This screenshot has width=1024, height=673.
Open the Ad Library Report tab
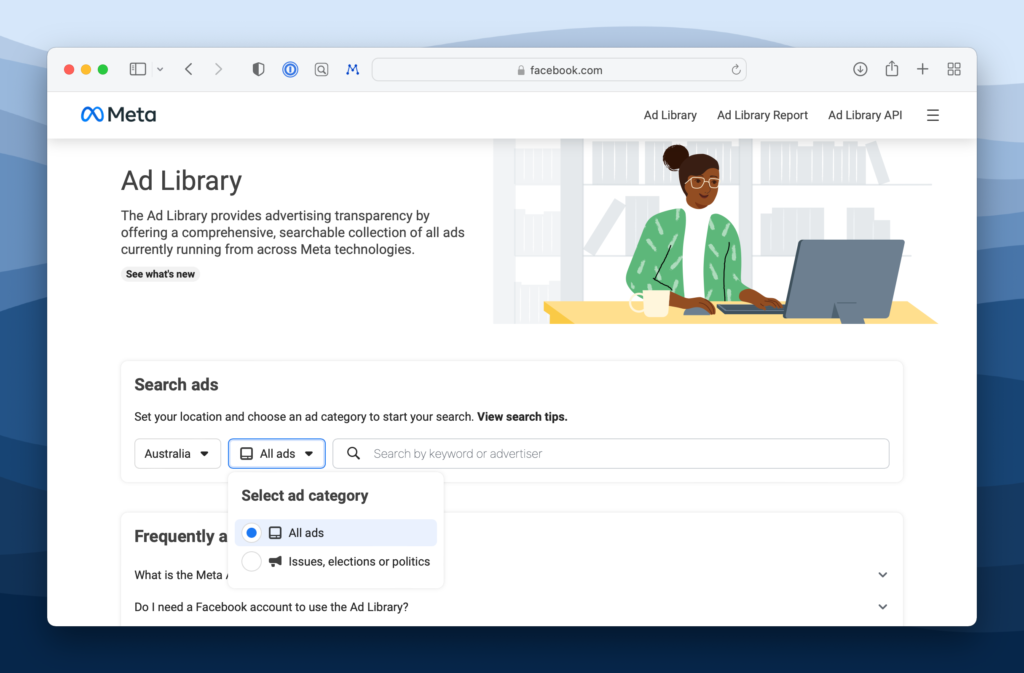click(762, 115)
